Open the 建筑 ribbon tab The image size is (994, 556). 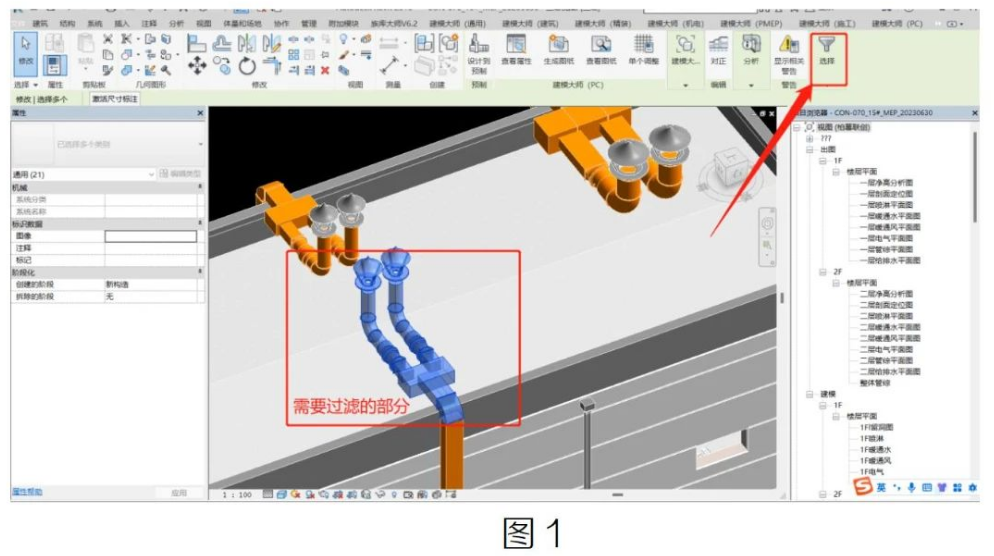click(40, 23)
